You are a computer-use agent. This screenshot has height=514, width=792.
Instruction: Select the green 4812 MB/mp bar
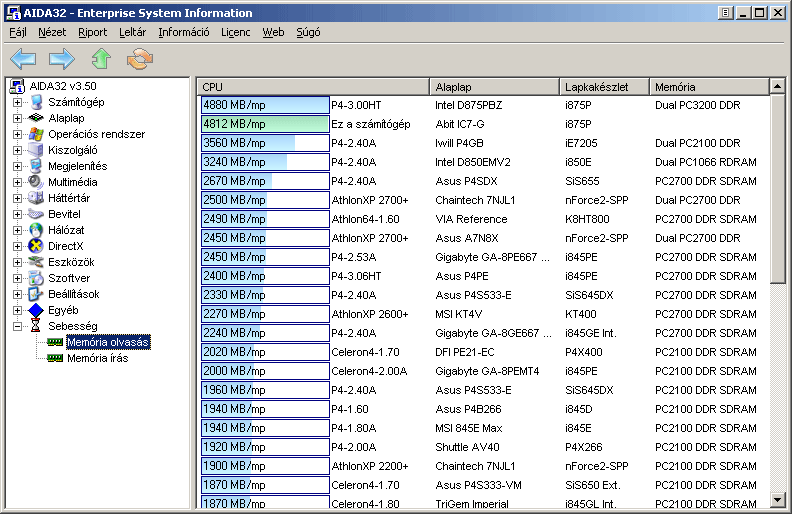coord(265,124)
